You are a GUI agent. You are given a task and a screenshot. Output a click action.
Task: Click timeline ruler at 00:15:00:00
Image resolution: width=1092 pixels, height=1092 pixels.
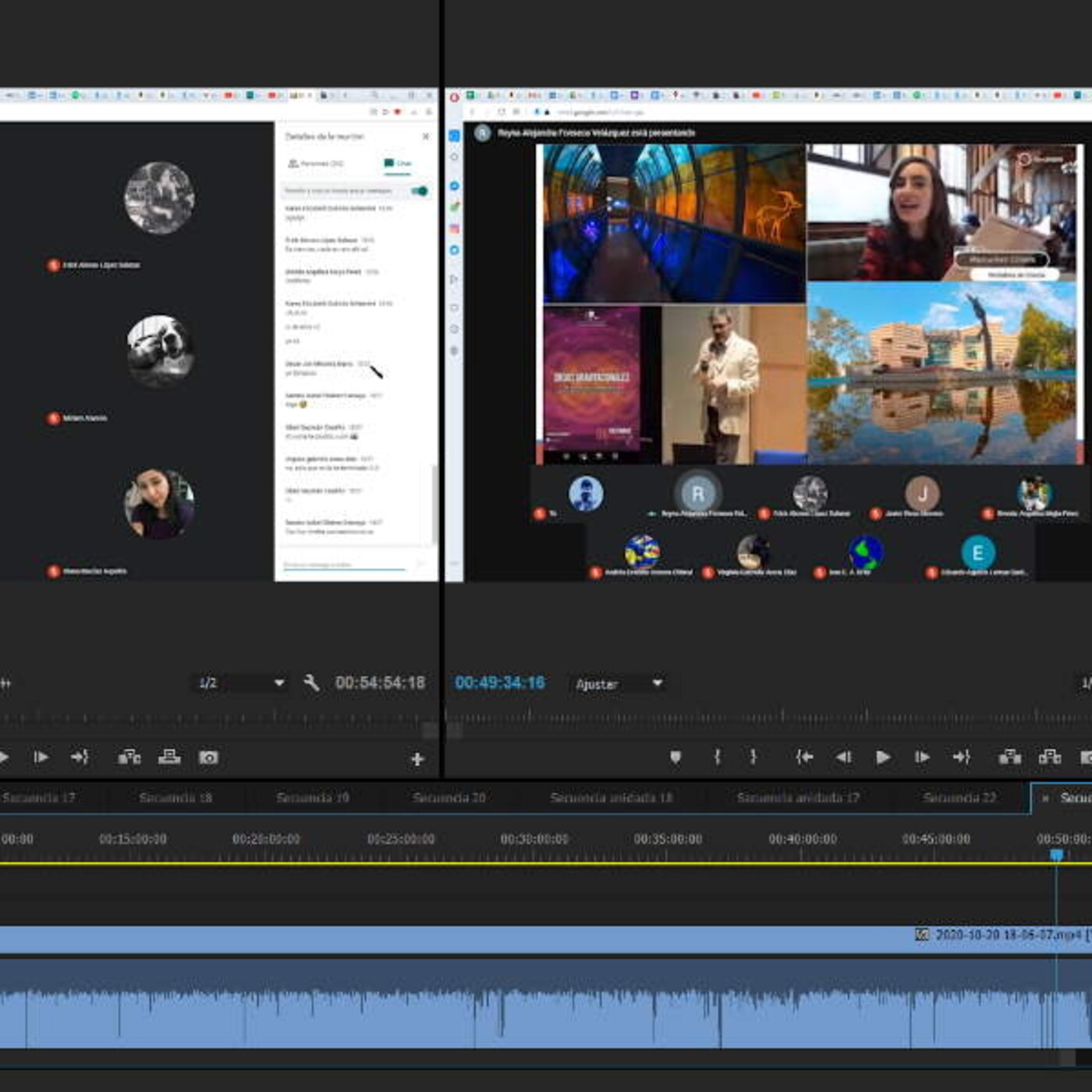(133, 839)
